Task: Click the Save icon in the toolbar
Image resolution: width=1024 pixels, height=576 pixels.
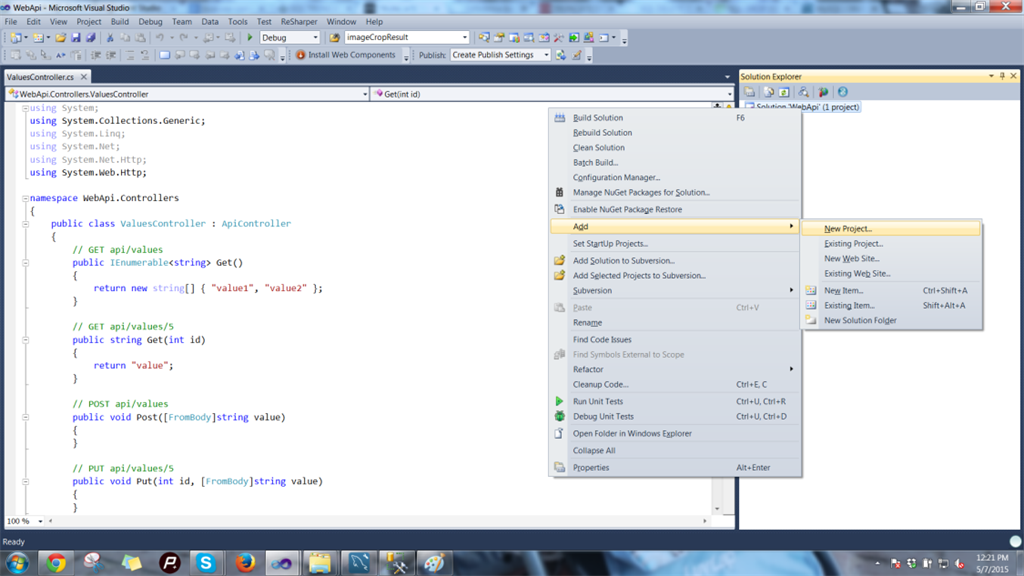Action: [76, 38]
